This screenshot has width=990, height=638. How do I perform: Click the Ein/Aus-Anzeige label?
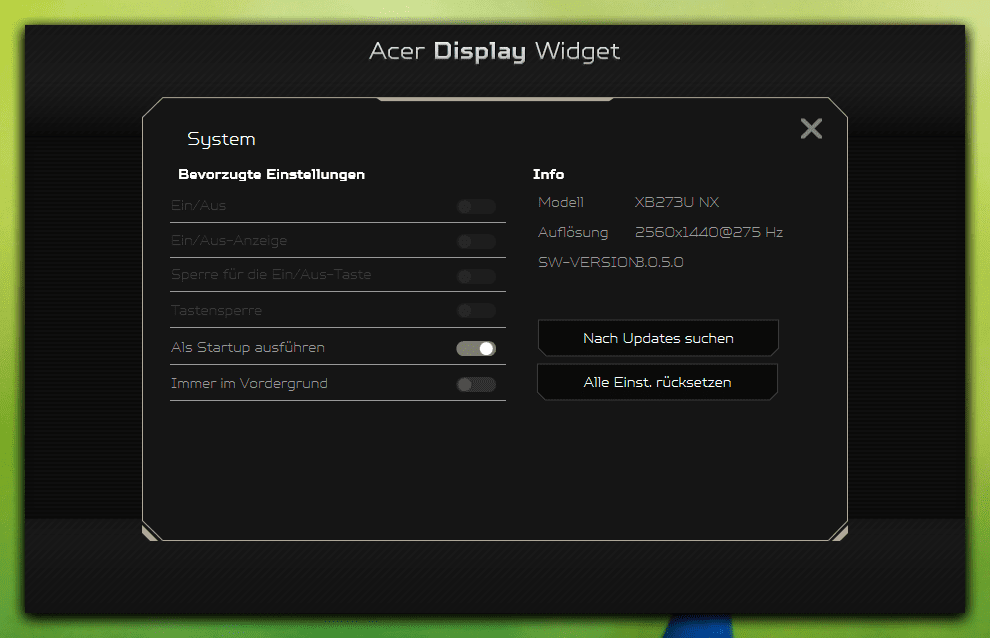229,241
